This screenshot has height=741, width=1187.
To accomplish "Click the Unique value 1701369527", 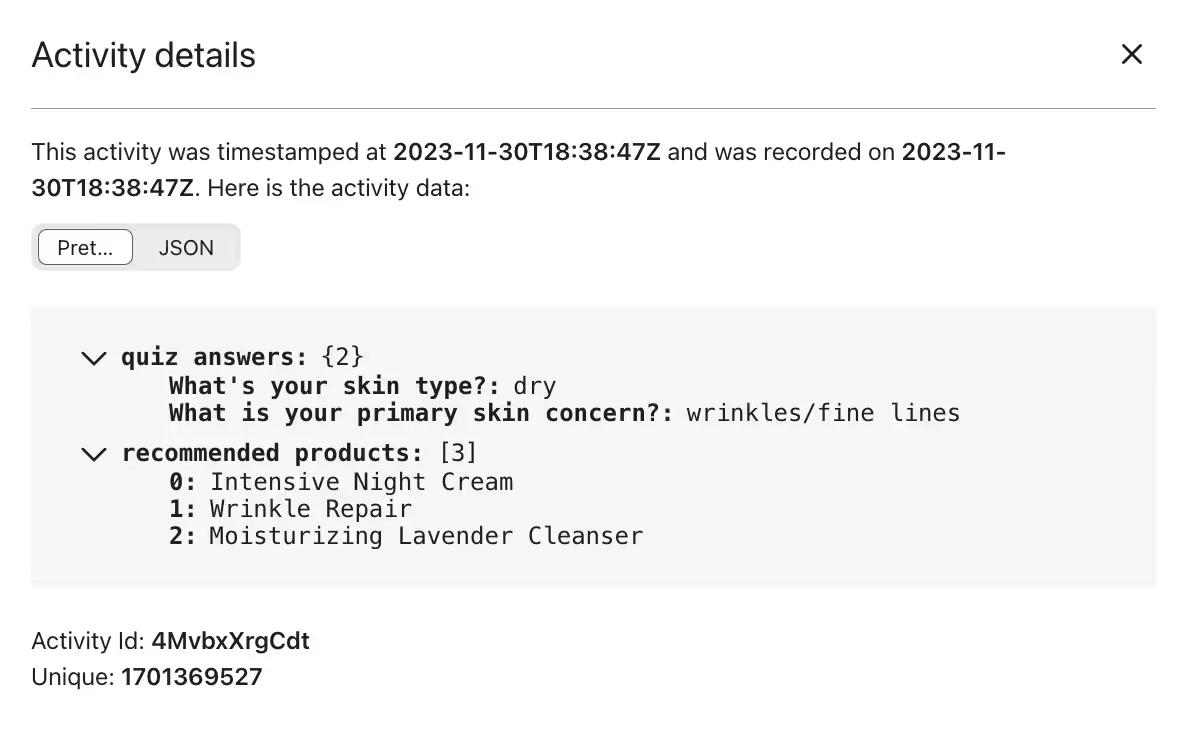I will [191, 677].
